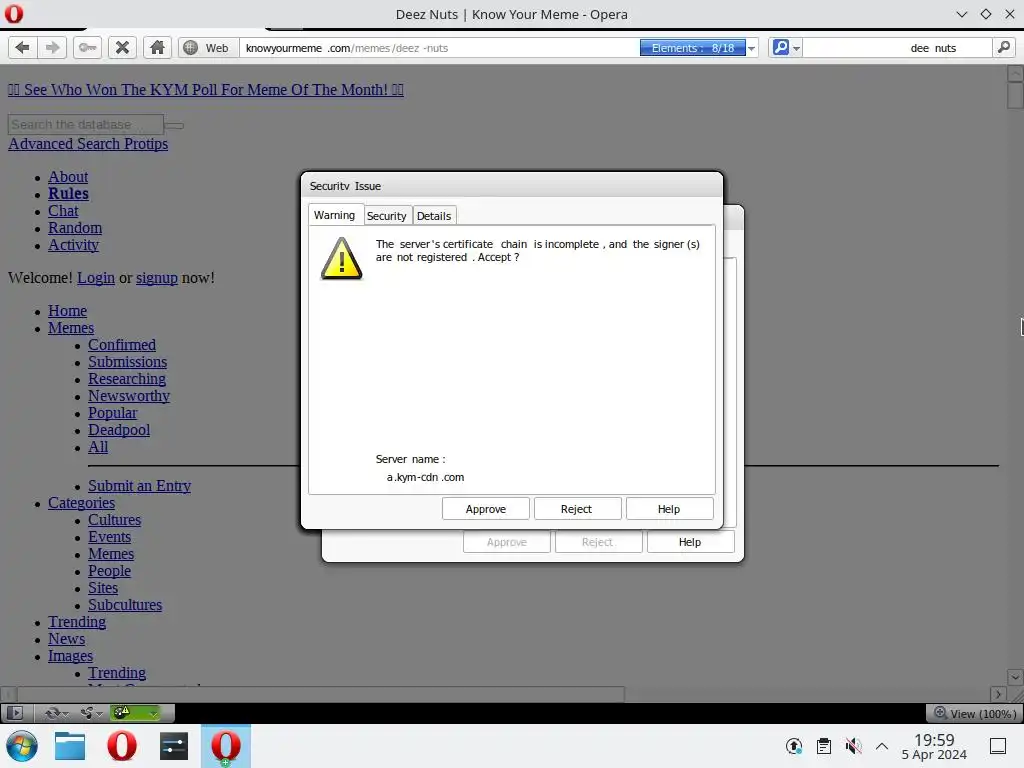The width and height of the screenshot is (1024, 768).
Task: Click the signup link
Action: [x=157, y=278]
